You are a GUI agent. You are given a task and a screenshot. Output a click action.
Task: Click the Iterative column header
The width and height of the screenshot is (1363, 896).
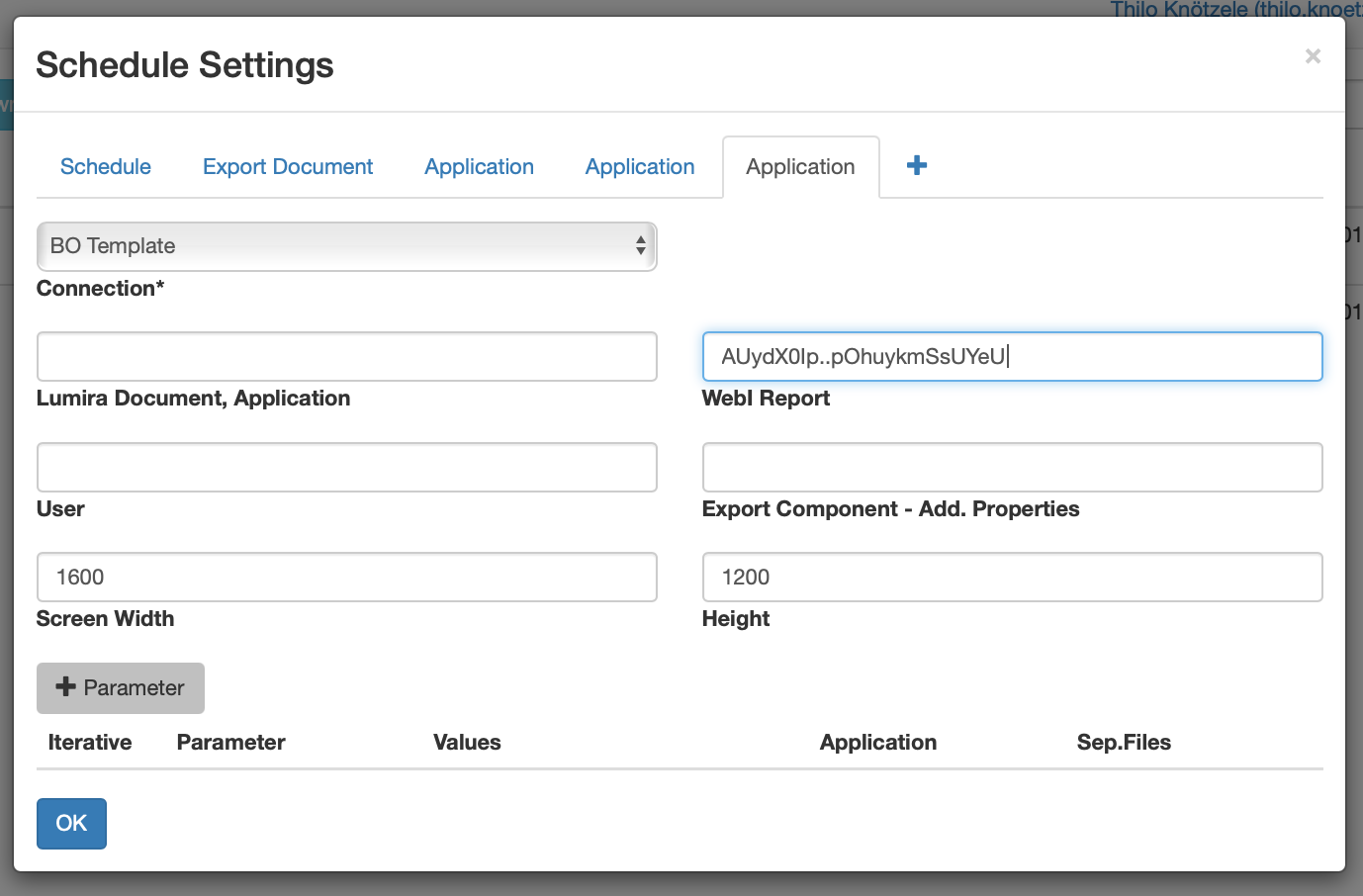(90, 743)
